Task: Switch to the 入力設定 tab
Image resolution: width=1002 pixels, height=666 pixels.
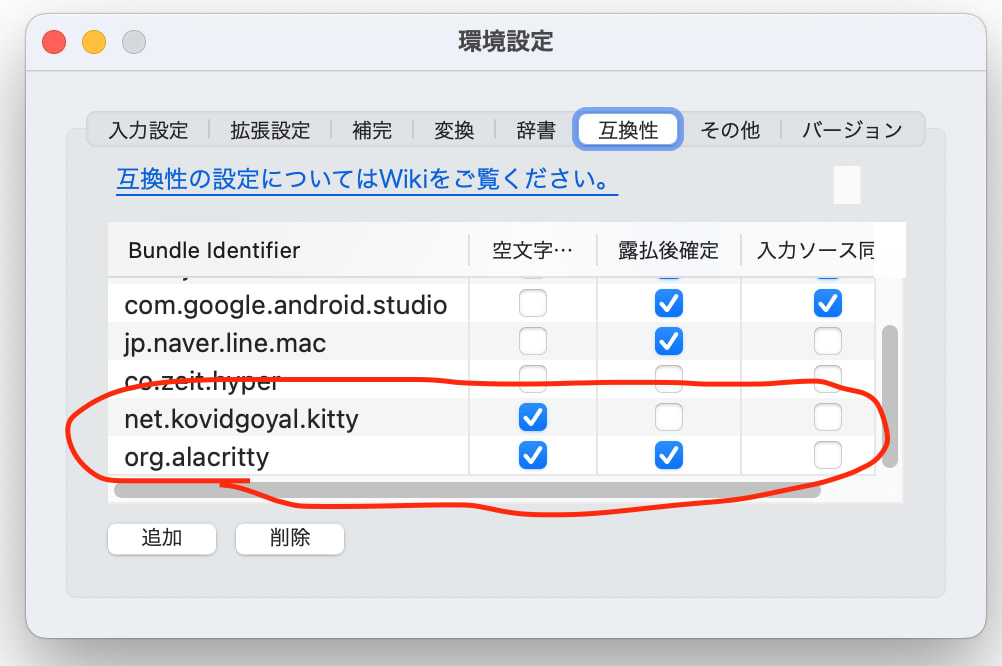Action: pos(148,130)
